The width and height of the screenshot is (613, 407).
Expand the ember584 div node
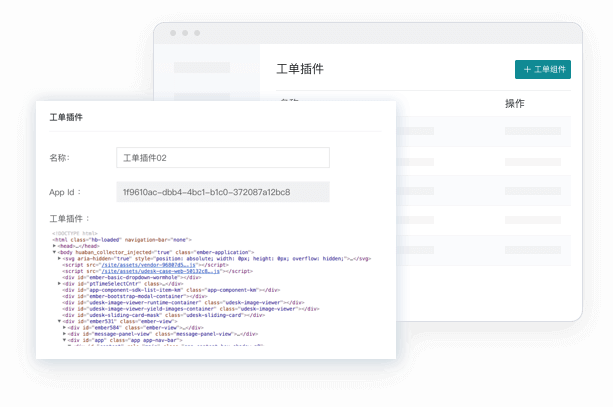click(x=64, y=327)
